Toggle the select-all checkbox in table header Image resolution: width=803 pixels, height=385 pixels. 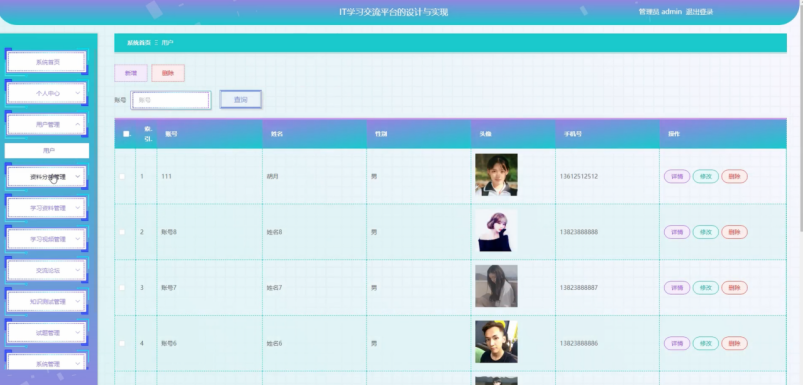tap(126, 134)
